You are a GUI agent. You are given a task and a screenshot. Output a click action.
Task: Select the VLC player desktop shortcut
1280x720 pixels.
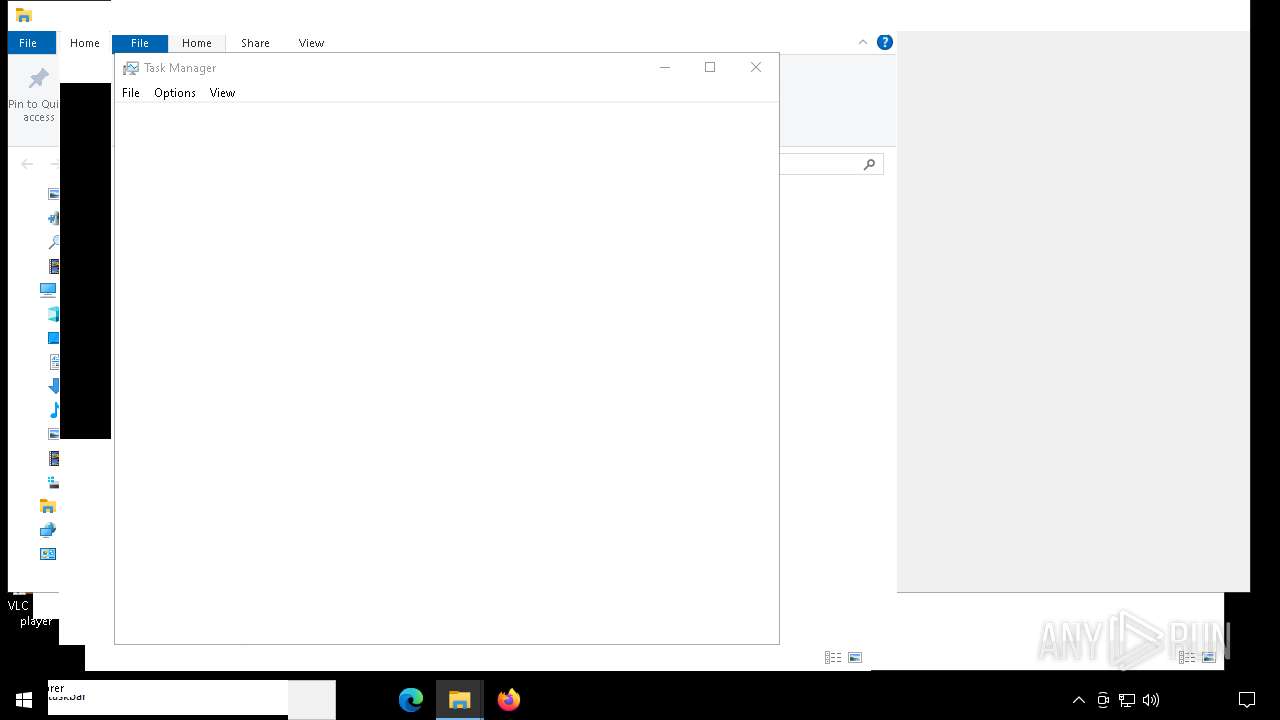tap(20, 608)
